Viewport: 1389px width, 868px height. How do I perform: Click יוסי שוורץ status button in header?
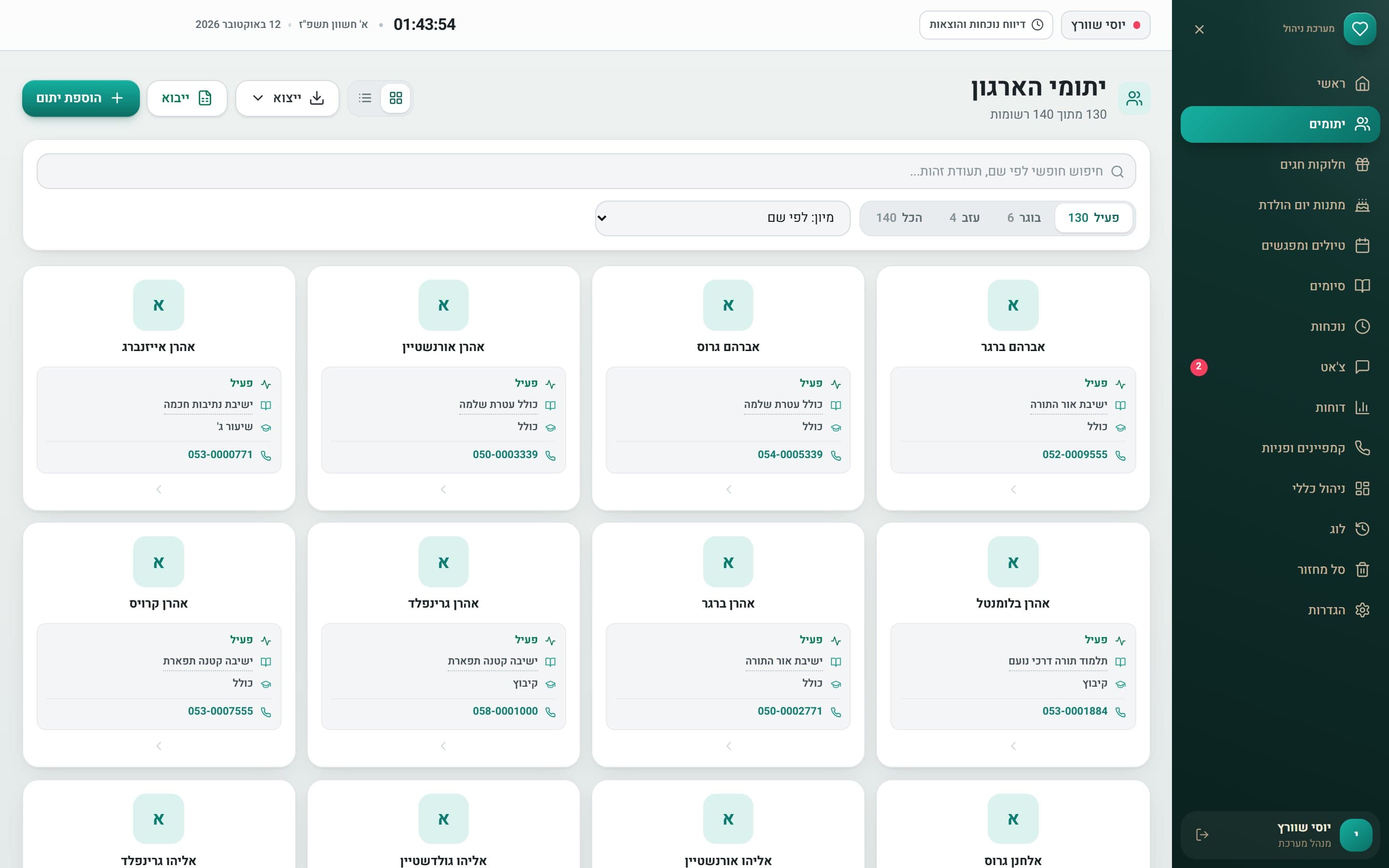[1105, 25]
